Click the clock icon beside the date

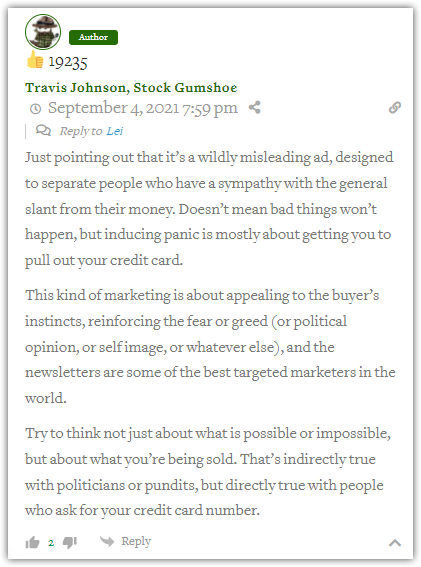[x=35, y=108]
